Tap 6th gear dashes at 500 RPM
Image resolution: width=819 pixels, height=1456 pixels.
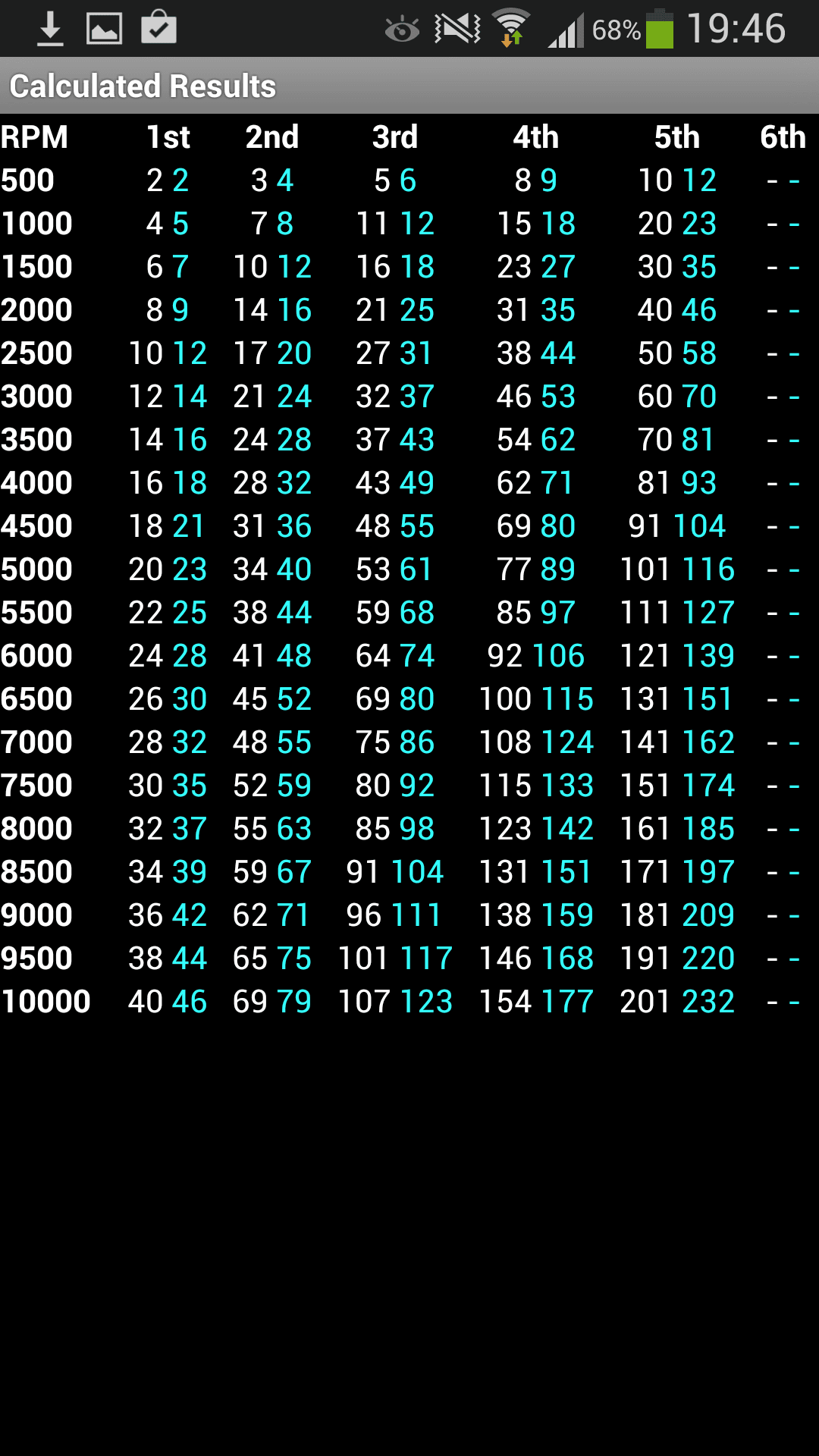pos(783,180)
